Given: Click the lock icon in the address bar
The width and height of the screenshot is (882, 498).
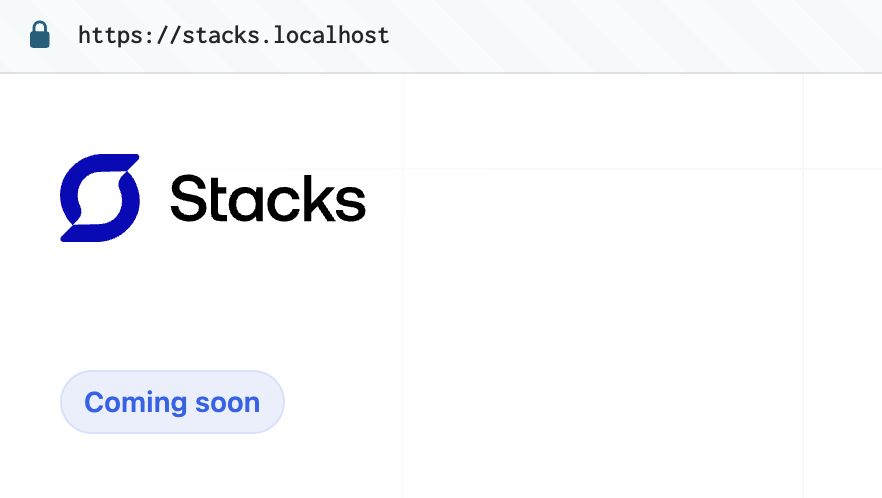Looking at the screenshot, I should (x=39, y=35).
